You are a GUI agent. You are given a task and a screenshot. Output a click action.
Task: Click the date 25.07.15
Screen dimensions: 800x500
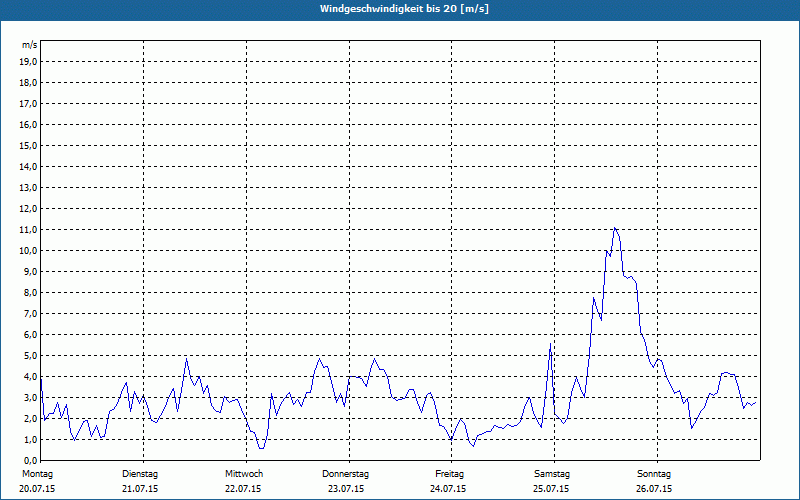pyautogui.click(x=551, y=489)
